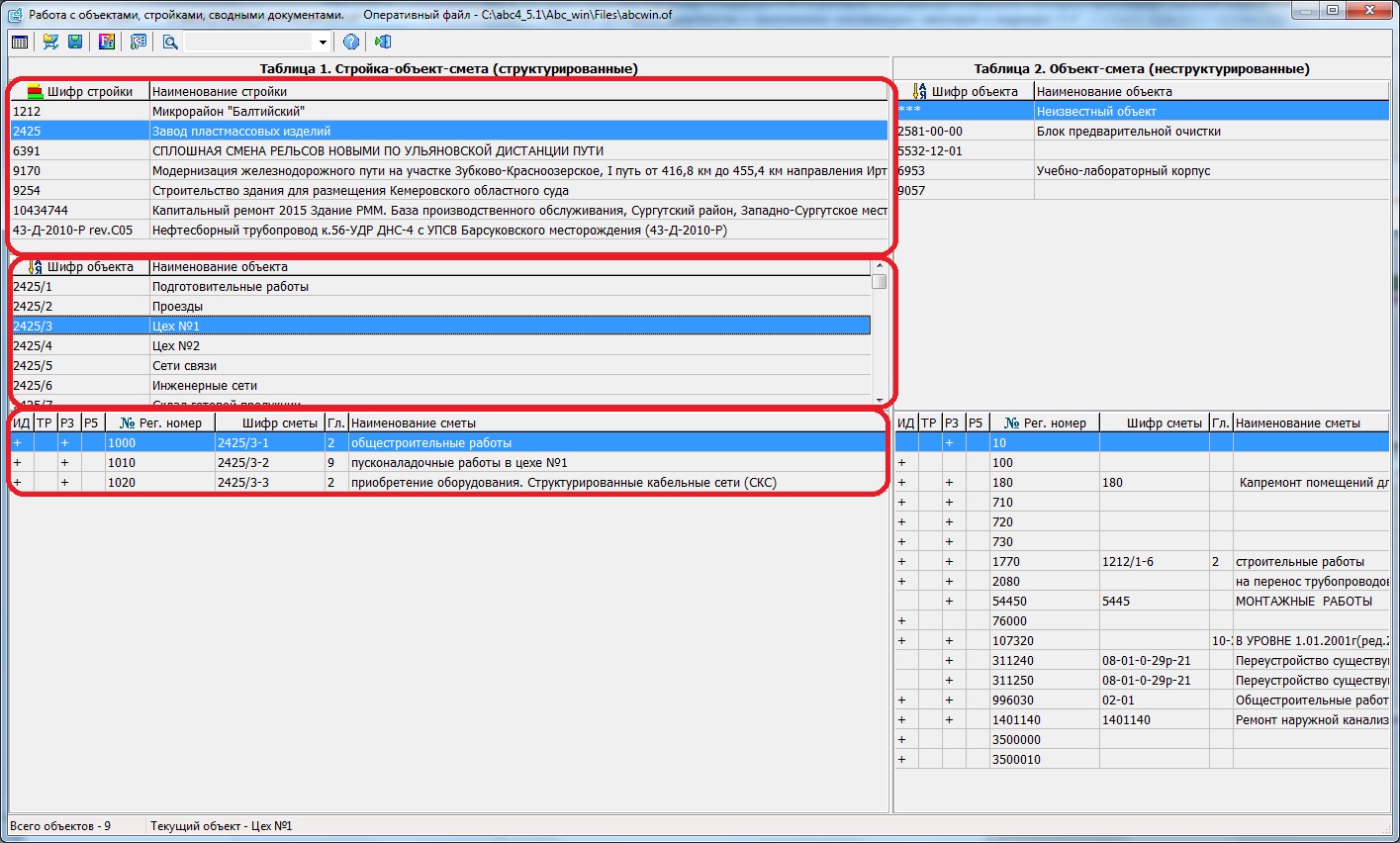Viewport: 1400px width, 843px height.
Task: Click into the toolbar search field
Action: 249,42
